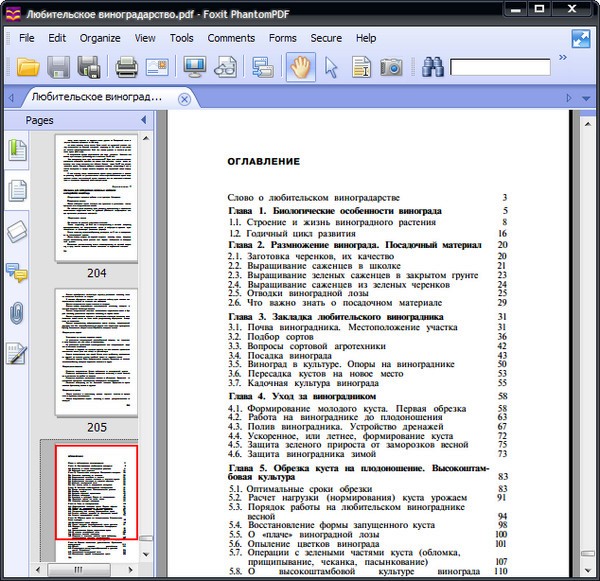600x581 pixels.
Task: Open the Forms menu
Action: tap(283, 38)
